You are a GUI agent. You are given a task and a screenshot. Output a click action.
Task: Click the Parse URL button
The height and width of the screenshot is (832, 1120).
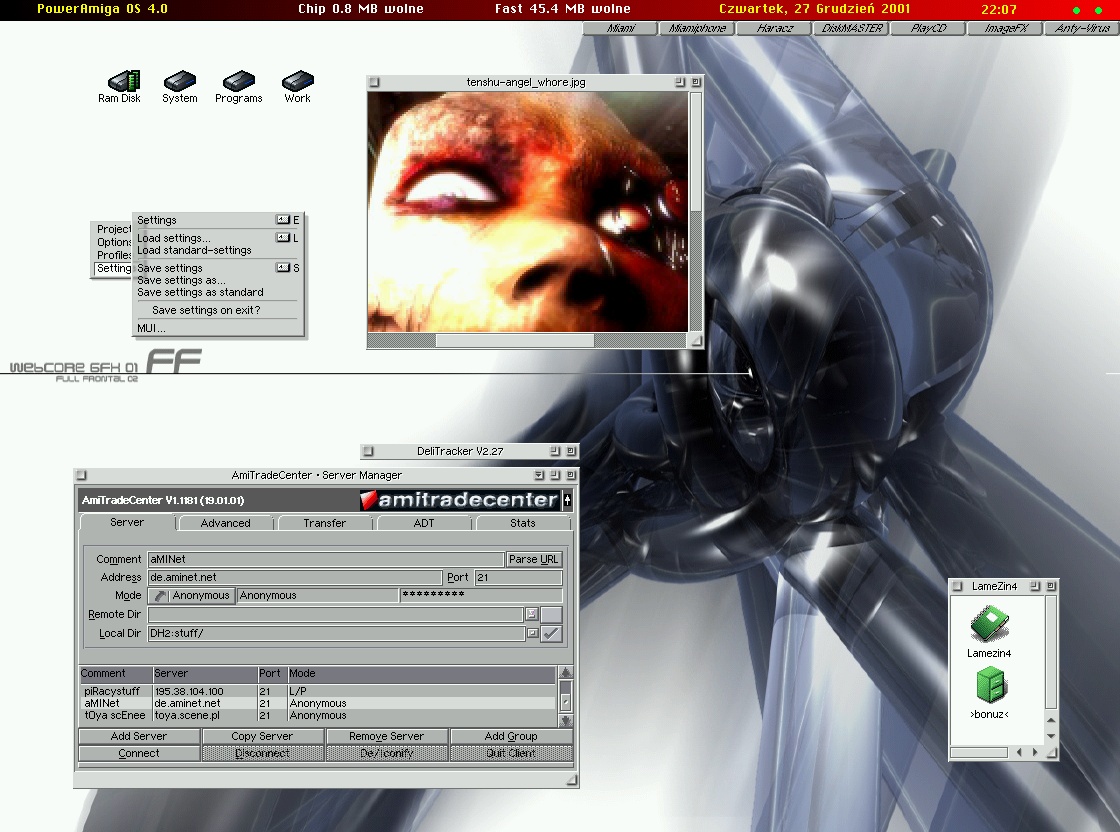(x=534, y=559)
